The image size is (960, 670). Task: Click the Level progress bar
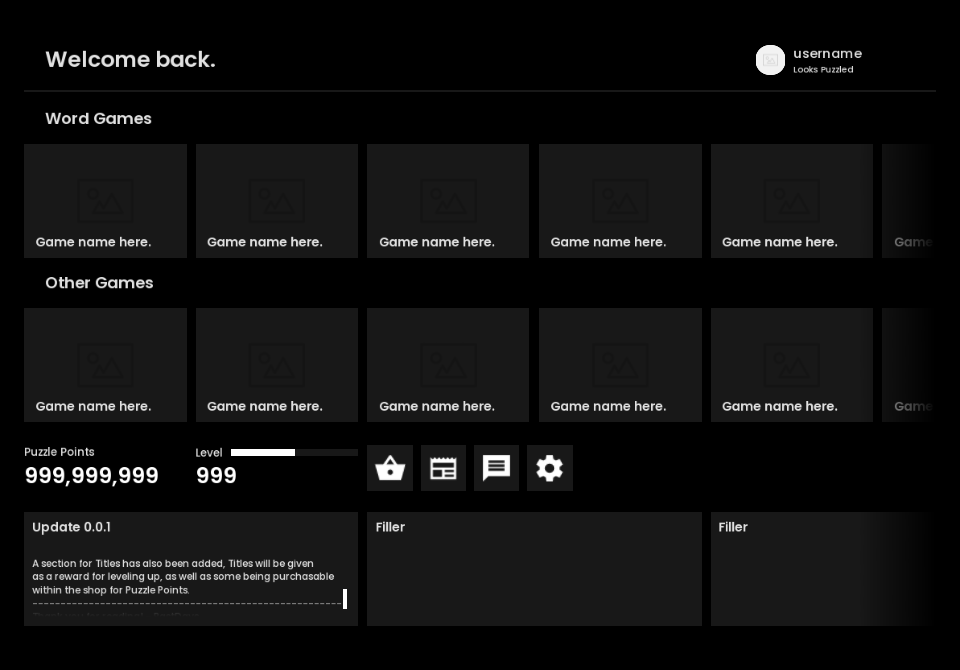294,453
